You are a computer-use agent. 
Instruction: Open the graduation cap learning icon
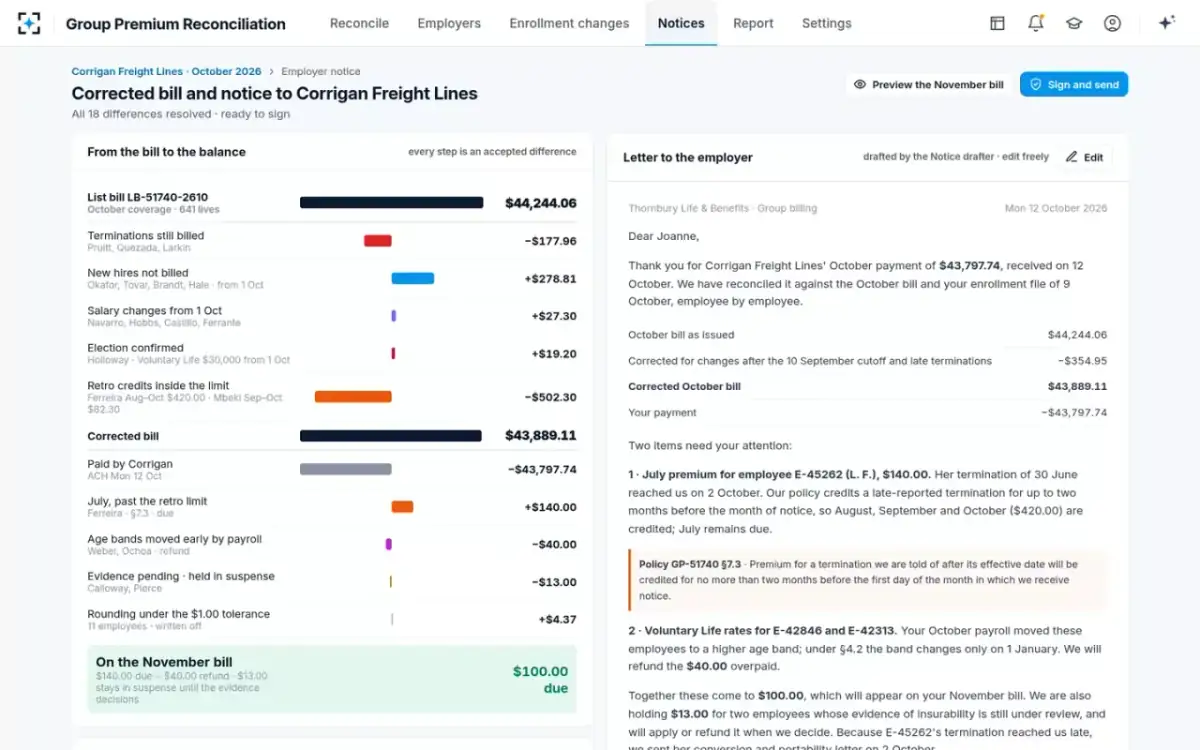point(1074,23)
